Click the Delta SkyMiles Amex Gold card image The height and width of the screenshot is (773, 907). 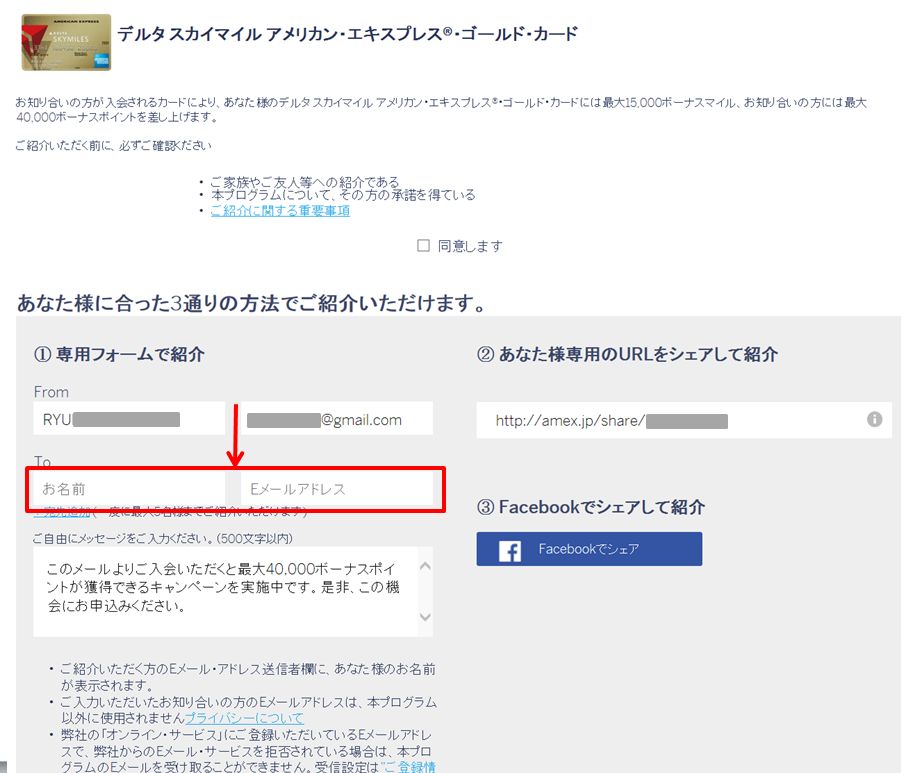66,43
